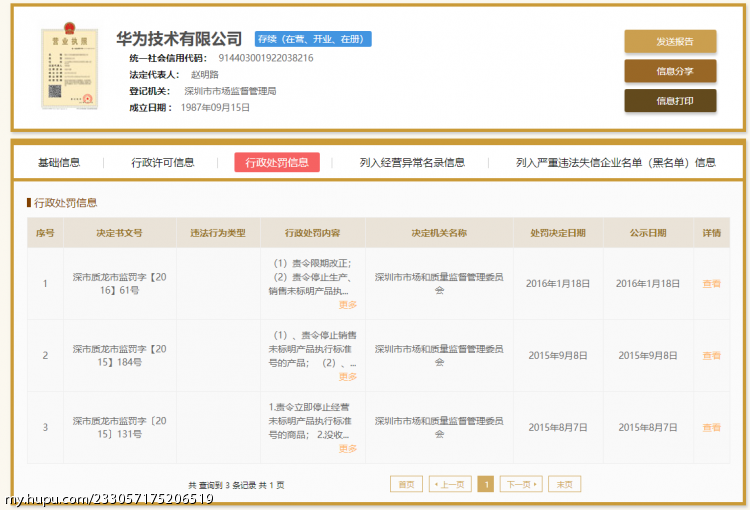Click the 共查询到3条记录 summary text
This screenshot has height=510, width=750.
point(236,485)
